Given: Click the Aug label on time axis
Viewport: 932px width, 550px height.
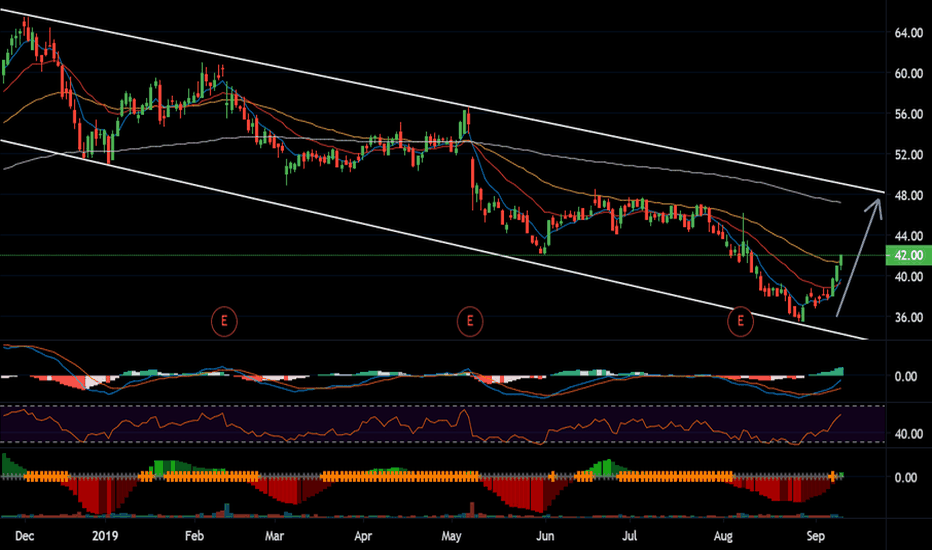Looking at the screenshot, I should (723, 536).
